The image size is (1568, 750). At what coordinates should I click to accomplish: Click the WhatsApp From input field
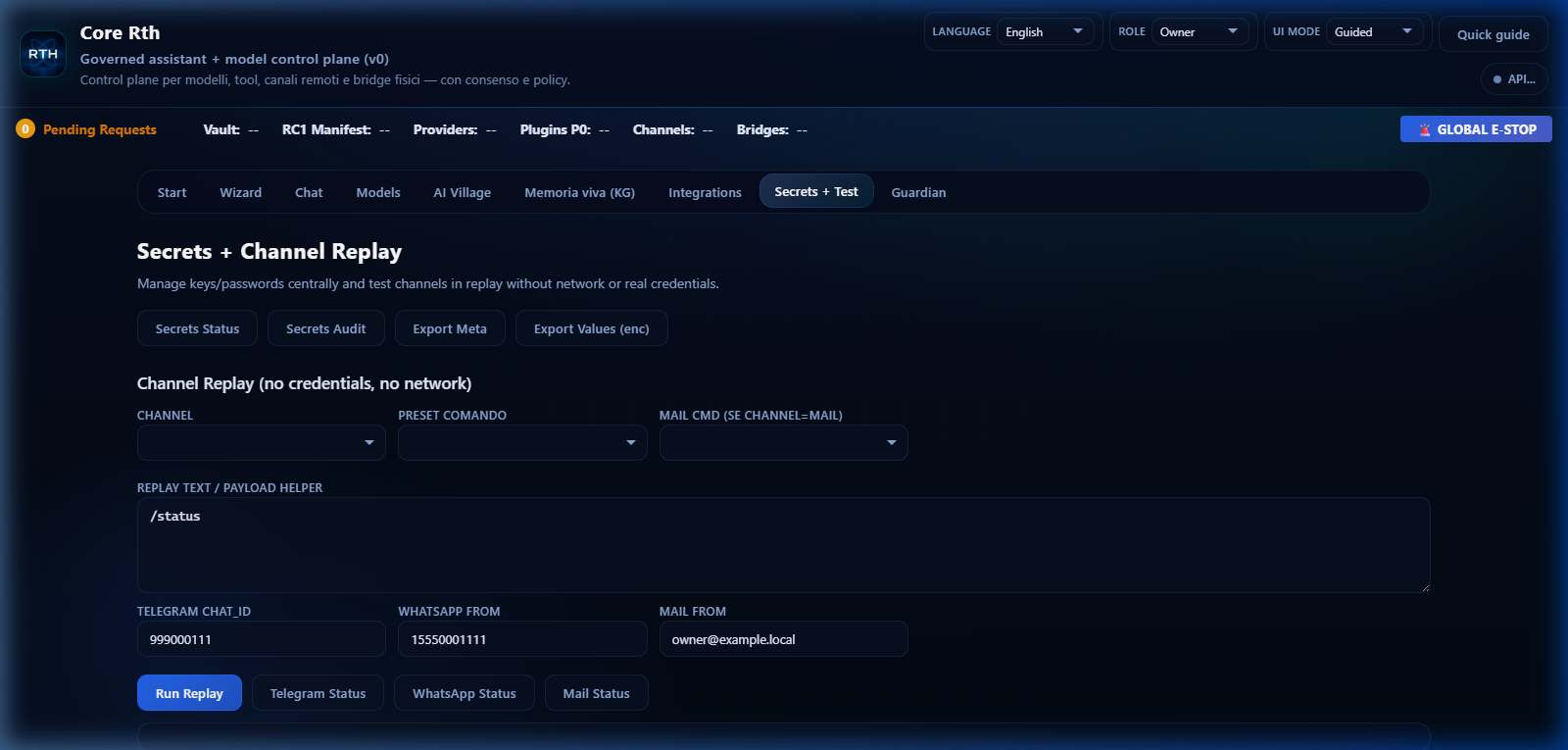tap(522, 639)
